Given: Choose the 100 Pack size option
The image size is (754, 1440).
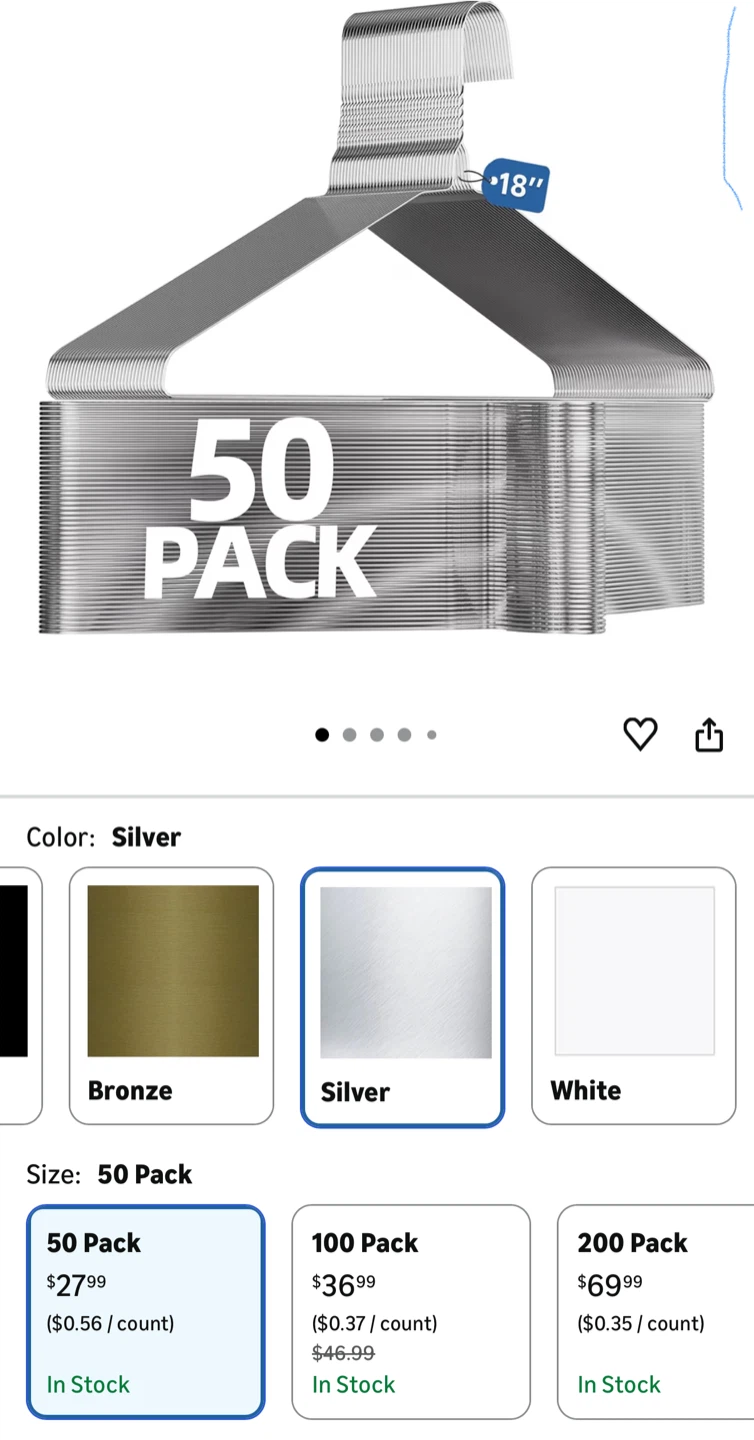Looking at the screenshot, I should (411, 1312).
